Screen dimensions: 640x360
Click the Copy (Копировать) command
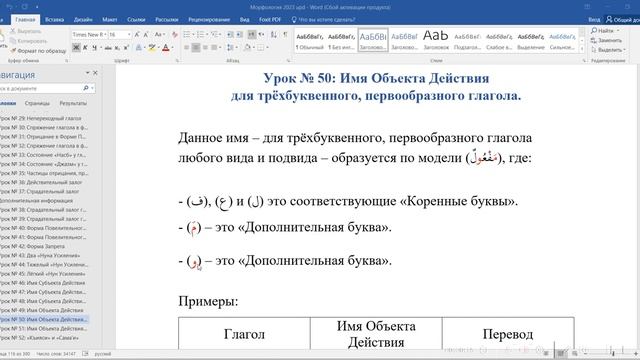point(28,41)
